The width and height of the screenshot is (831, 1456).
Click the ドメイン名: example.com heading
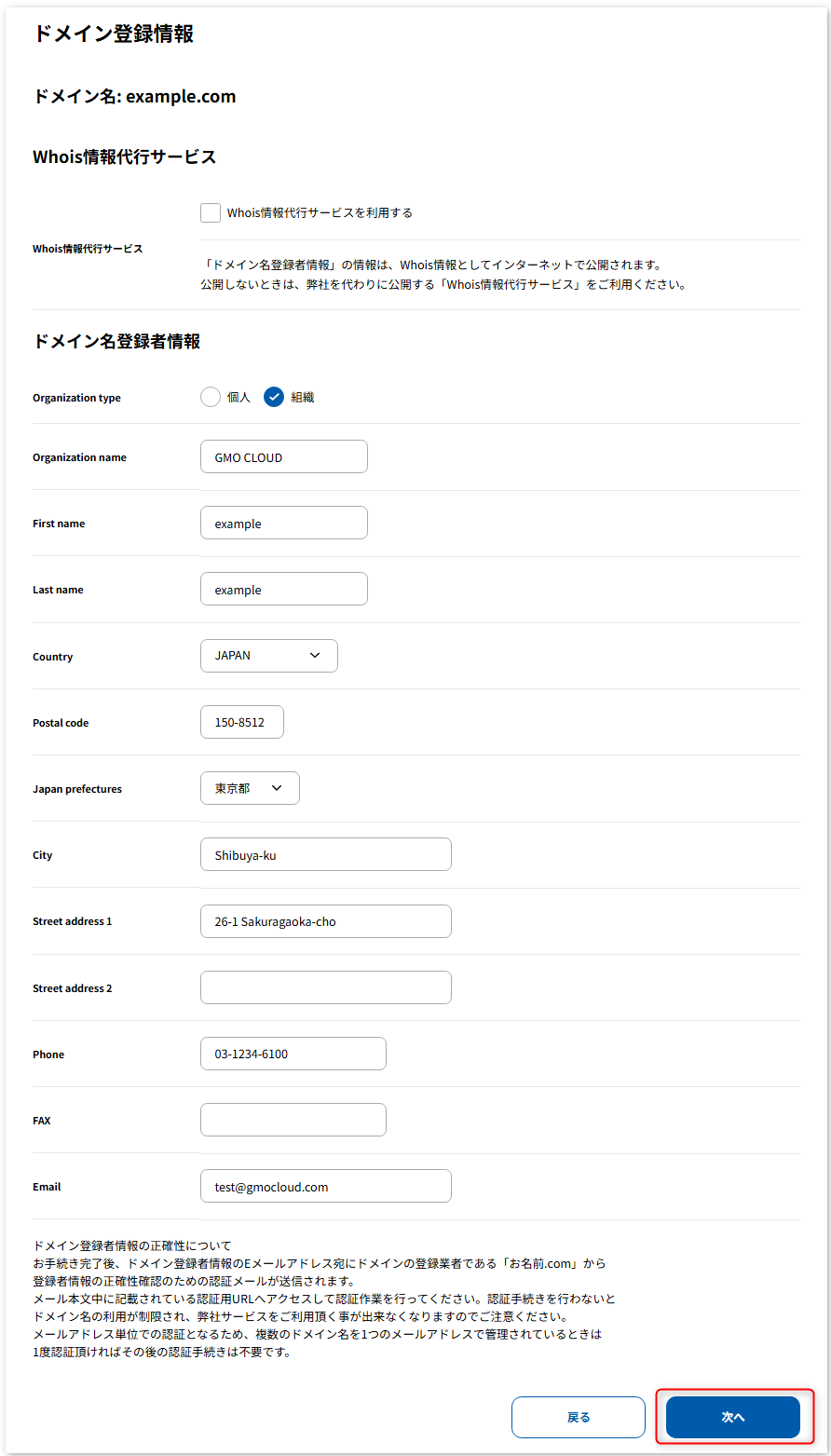pos(134,96)
